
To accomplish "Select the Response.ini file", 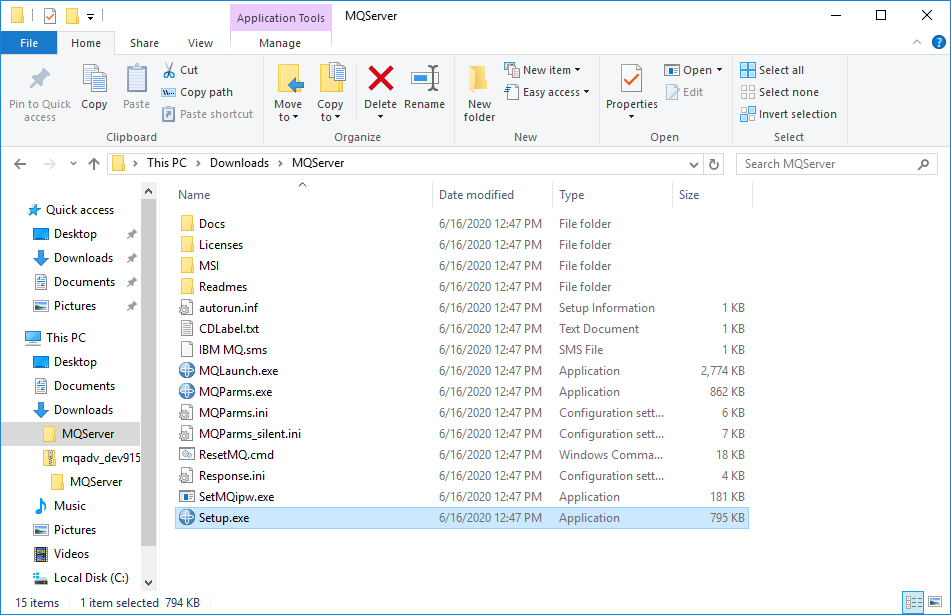I will click(x=232, y=476).
